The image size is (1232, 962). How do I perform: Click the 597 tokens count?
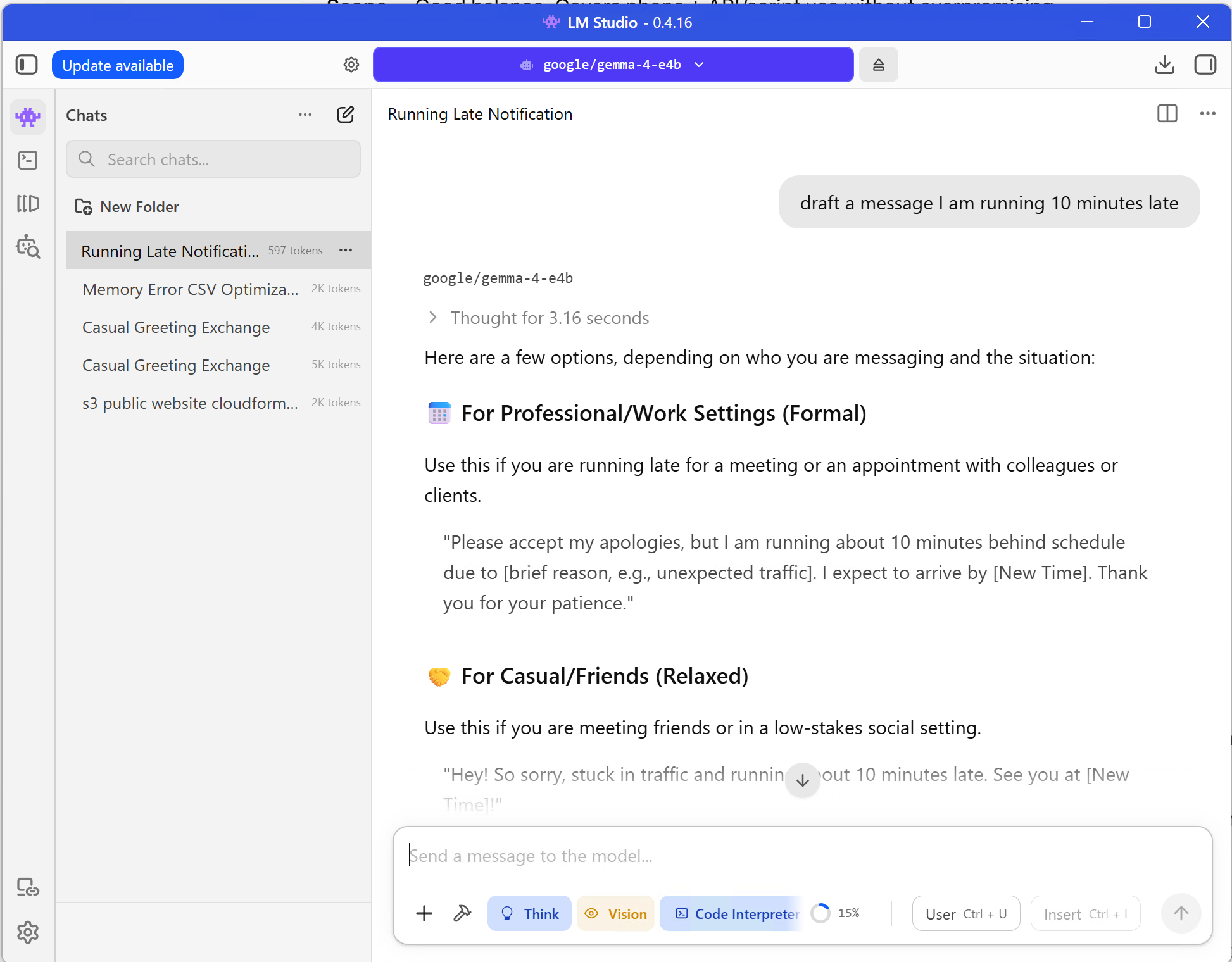(295, 251)
